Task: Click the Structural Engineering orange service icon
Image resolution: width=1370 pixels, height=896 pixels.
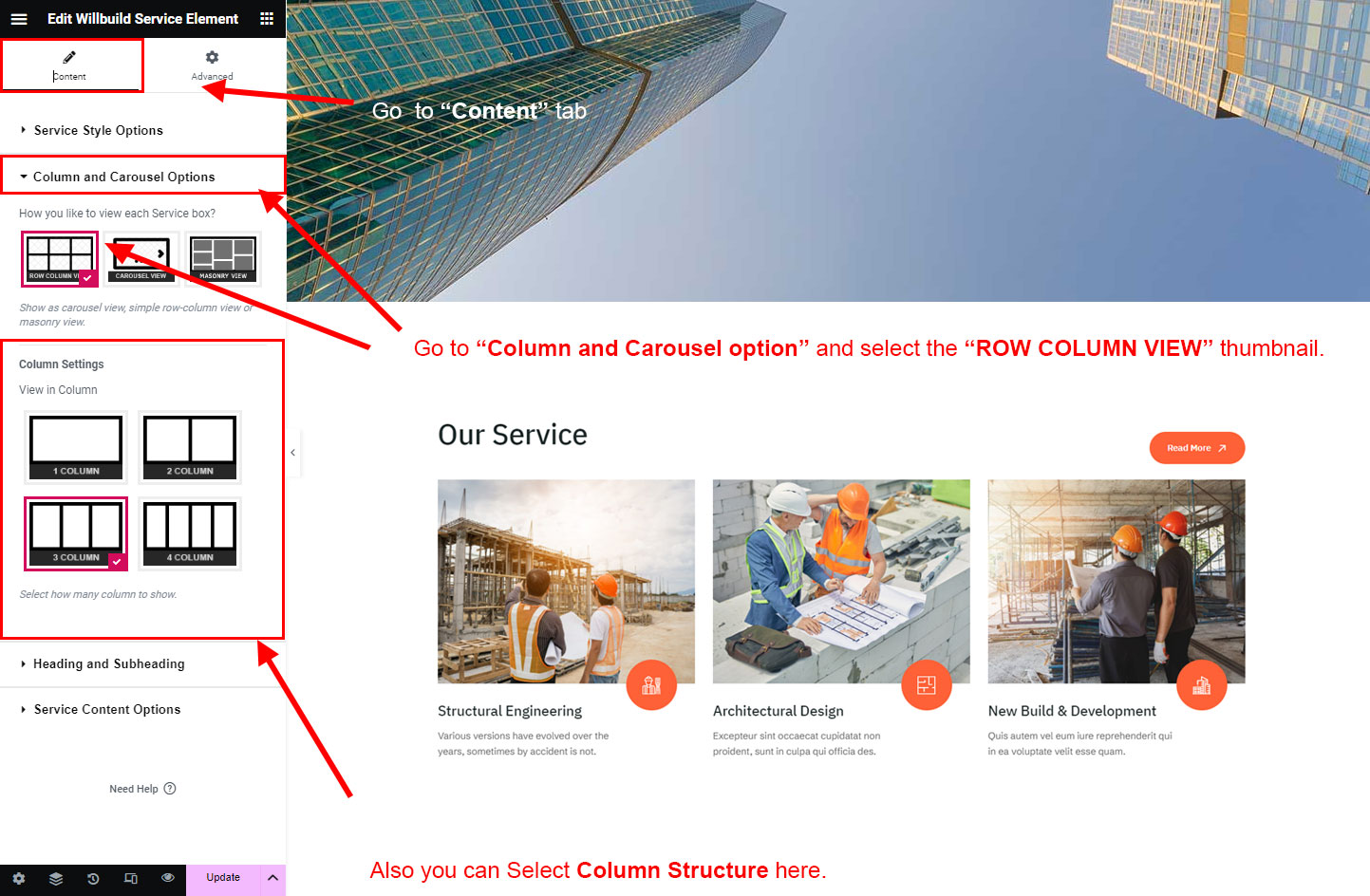Action: click(x=651, y=684)
